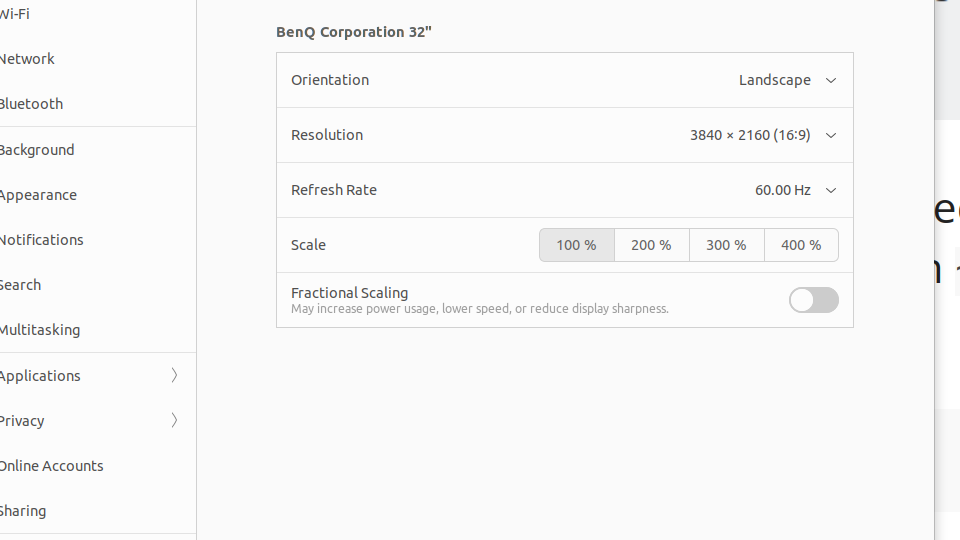Set display scale to 400 %
This screenshot has width=960, height=540.
click(x=801, y=245)
